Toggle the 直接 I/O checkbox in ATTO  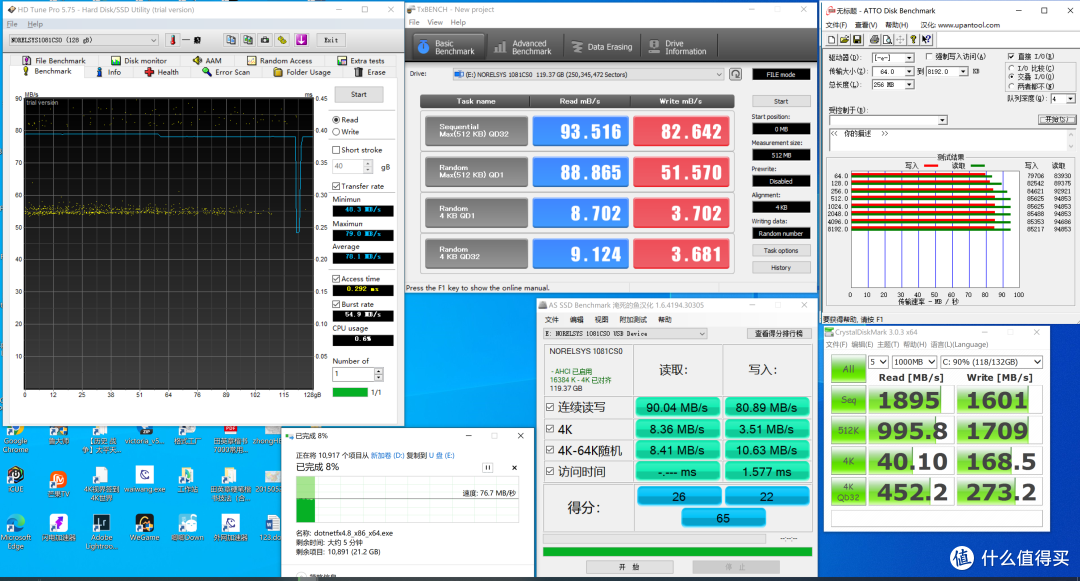1010,56
